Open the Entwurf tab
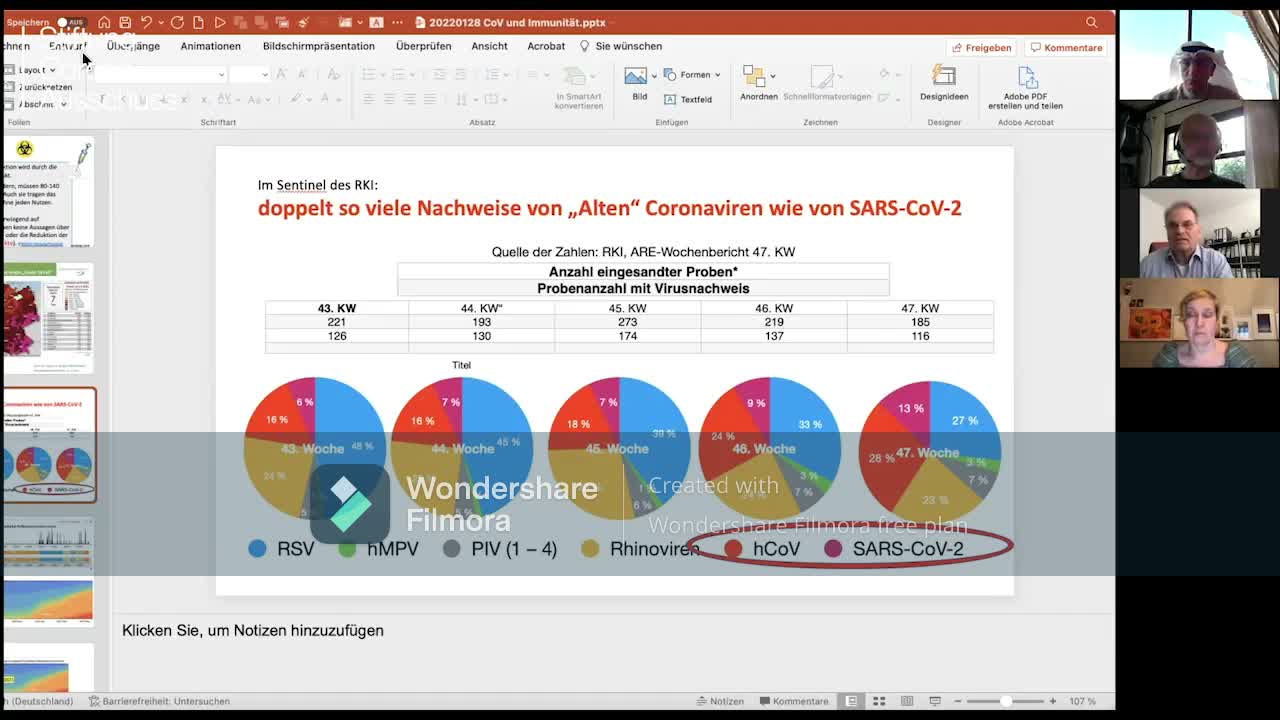1280x720 pixels. click(x=68, y=46)
